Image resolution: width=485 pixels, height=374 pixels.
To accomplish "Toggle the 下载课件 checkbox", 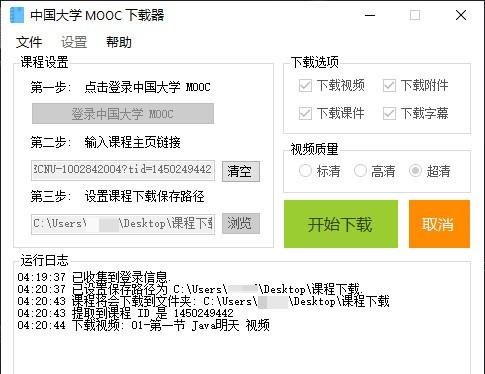I will point(305,114).
